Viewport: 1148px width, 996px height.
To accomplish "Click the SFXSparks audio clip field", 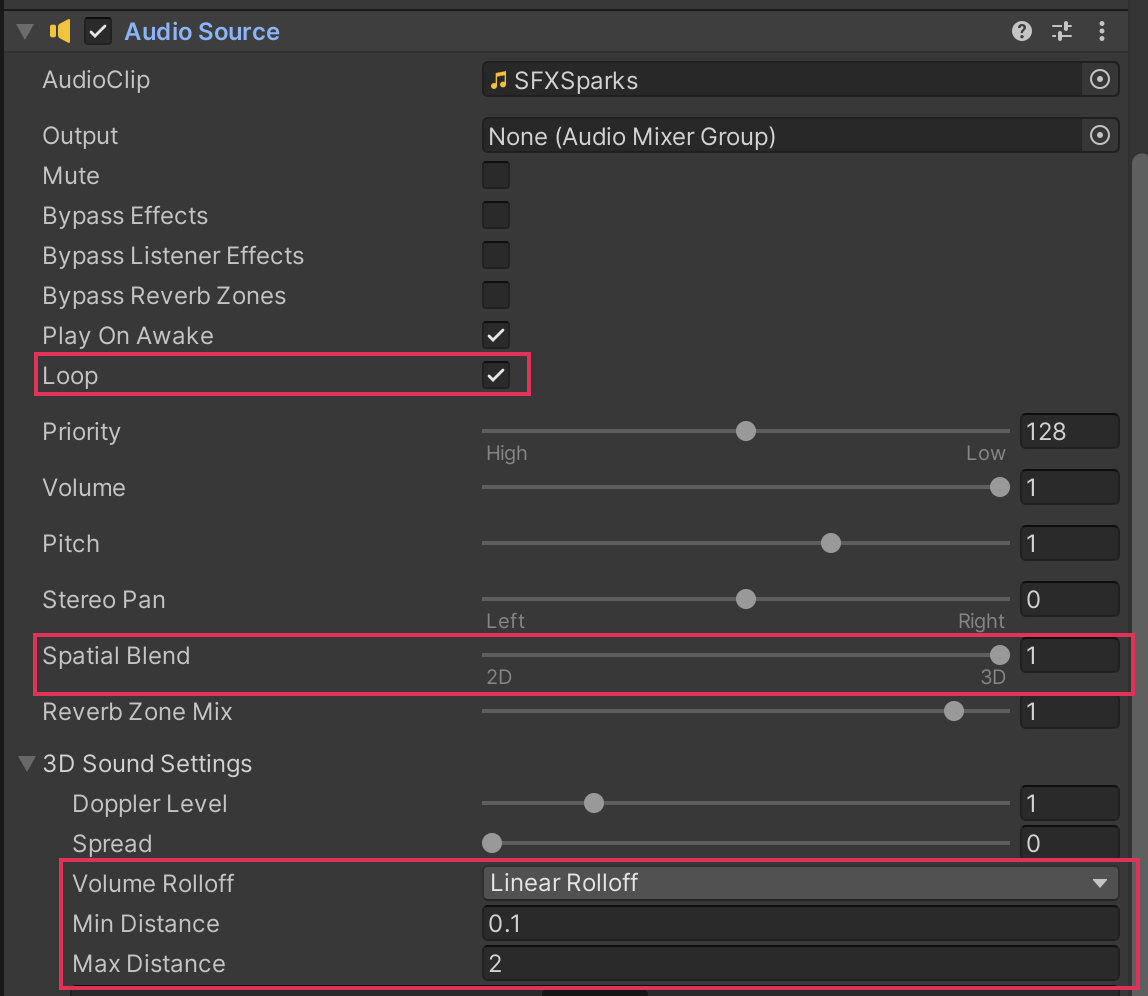I will tap(780, 80).
